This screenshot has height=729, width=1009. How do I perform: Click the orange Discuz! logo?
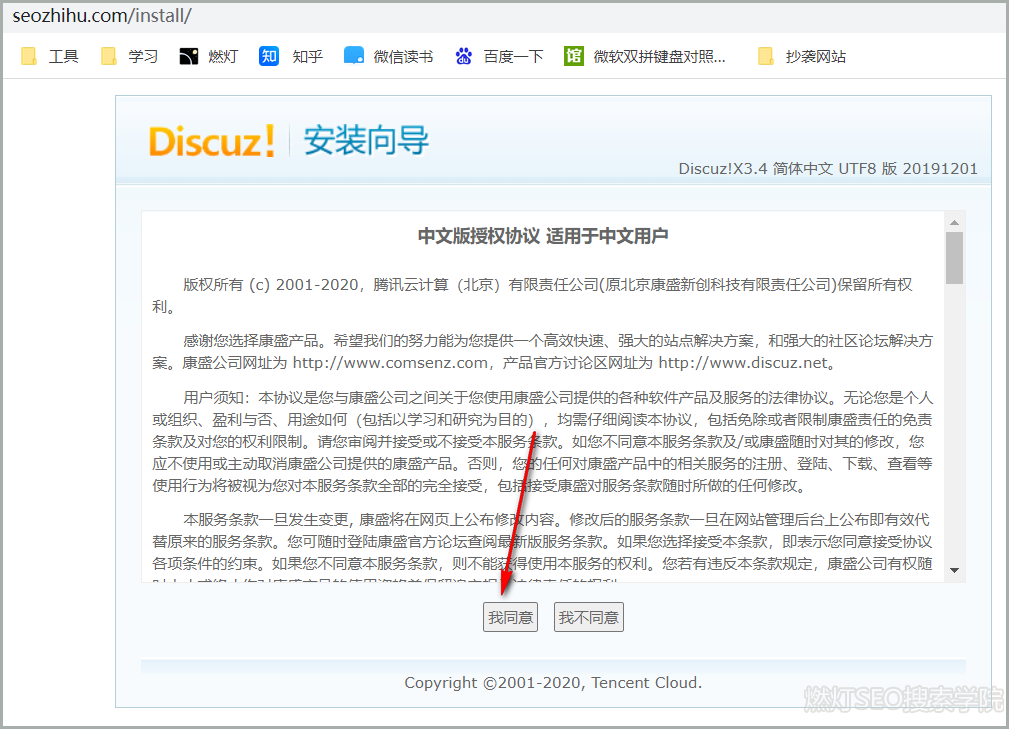click(212, 141)
